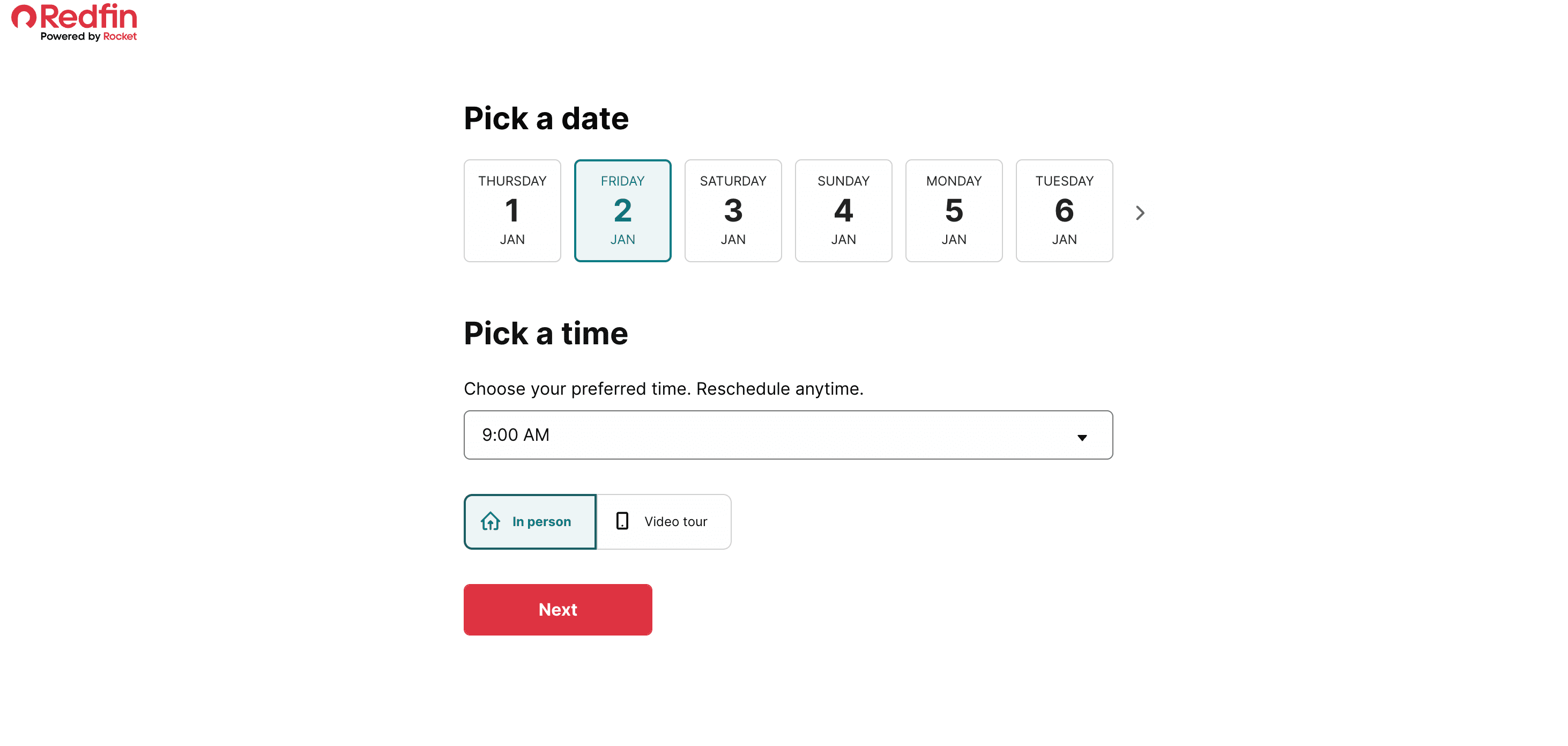Image resolution: width=1568 pixels, height=746 pixels.
Task: Select the In person tour option
Action: point(530,521)
